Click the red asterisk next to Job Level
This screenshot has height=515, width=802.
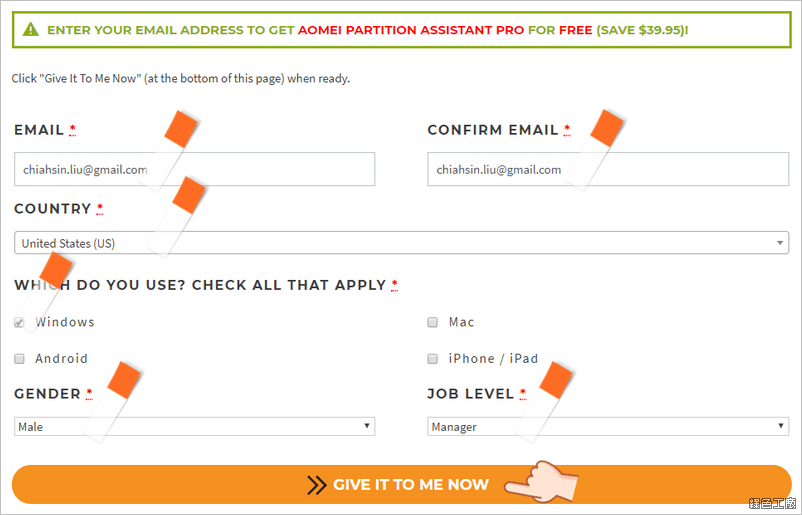[x=523, y=394]
